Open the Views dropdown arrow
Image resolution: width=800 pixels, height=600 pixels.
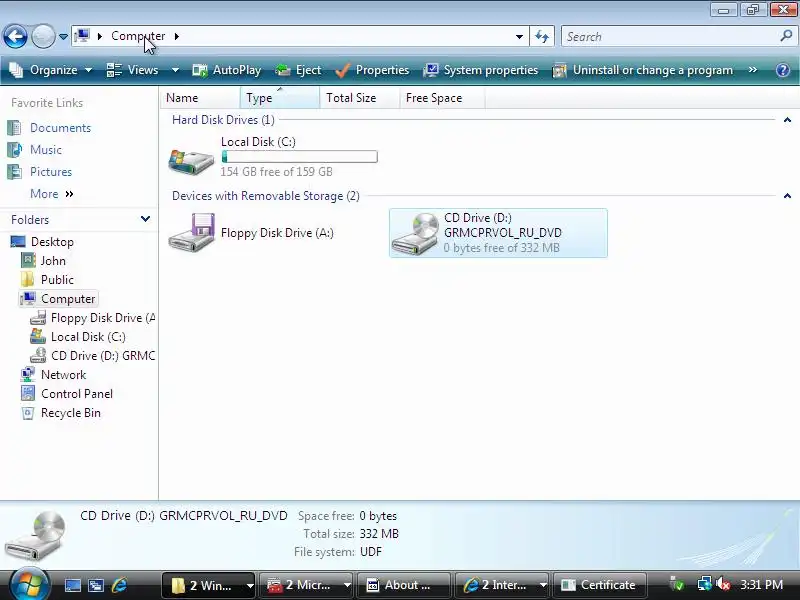pos(175,70)
